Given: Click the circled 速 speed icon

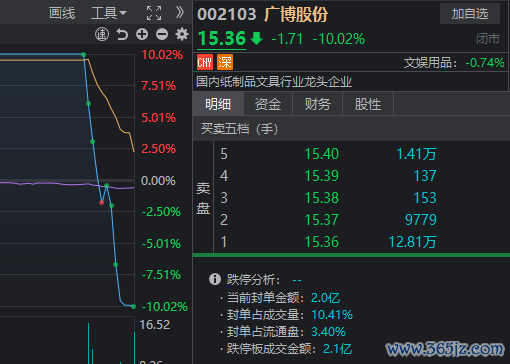Looking at the screenshot, I should click(x=102, y=34).
